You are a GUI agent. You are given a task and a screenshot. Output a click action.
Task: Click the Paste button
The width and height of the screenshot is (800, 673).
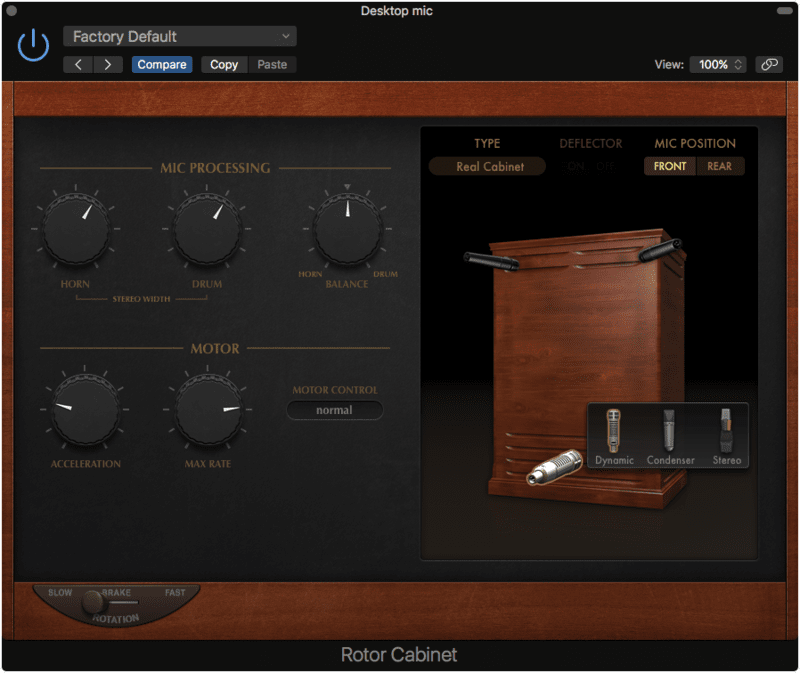coord(272,64)
